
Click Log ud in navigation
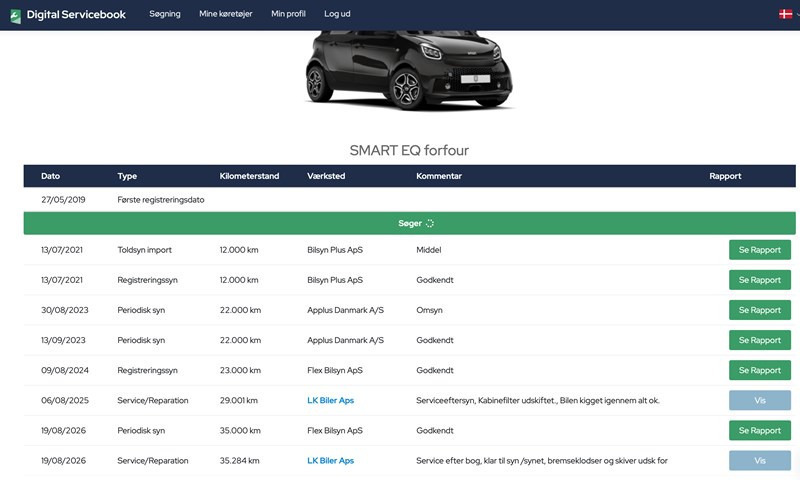337,14
